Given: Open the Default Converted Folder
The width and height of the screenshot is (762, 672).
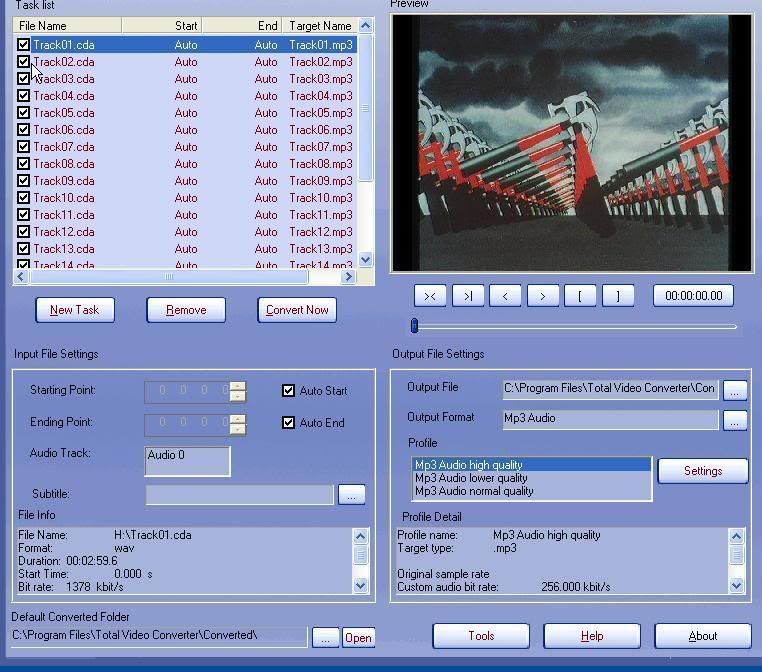Looking at the screenshot, I should coord(358,638).
